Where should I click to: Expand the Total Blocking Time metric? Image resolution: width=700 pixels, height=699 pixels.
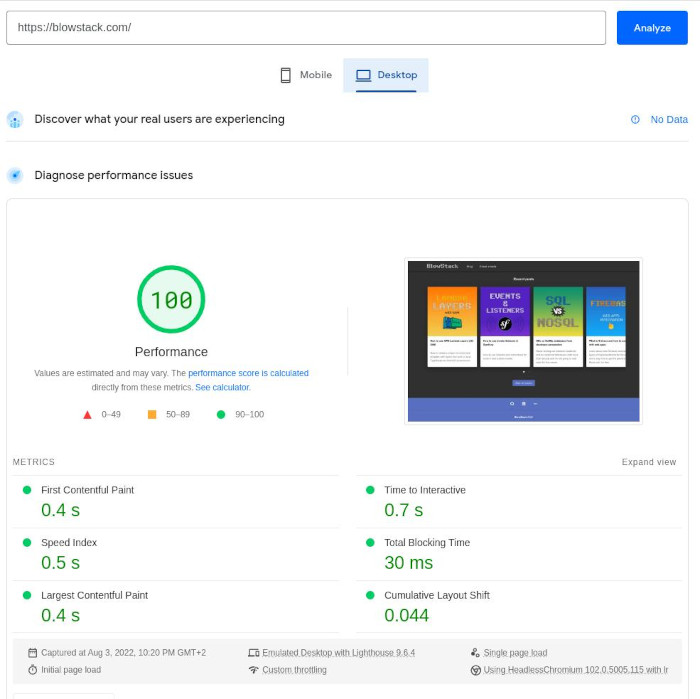click(426, 543)
